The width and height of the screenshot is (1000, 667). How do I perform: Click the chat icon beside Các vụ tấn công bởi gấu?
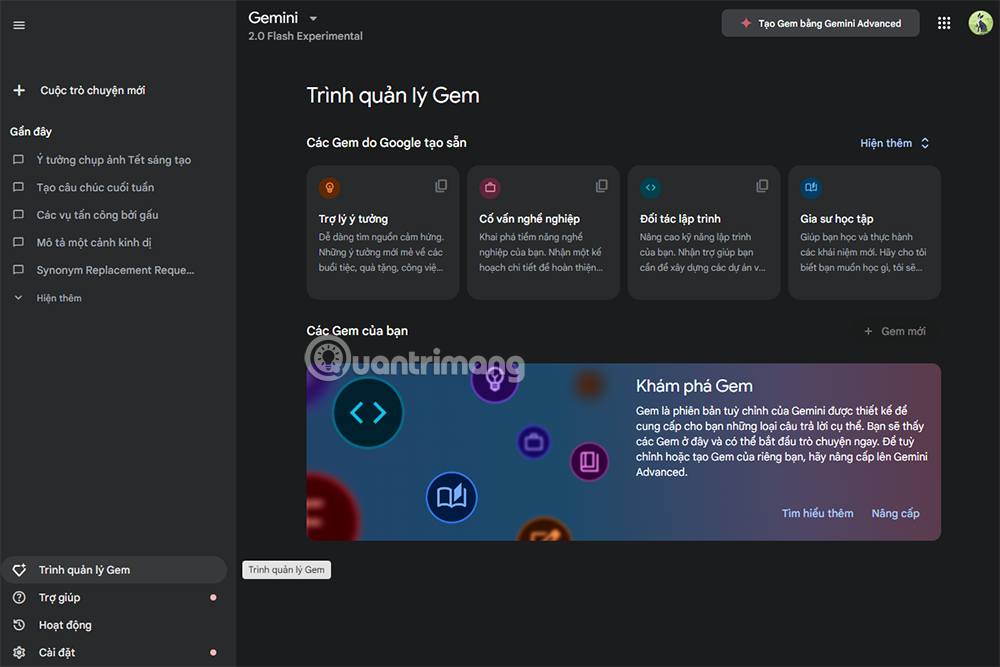[18, 214]
